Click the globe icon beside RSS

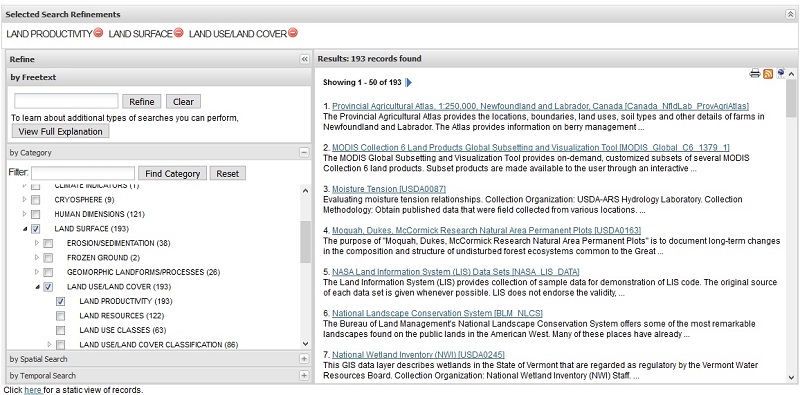[781, 73]
